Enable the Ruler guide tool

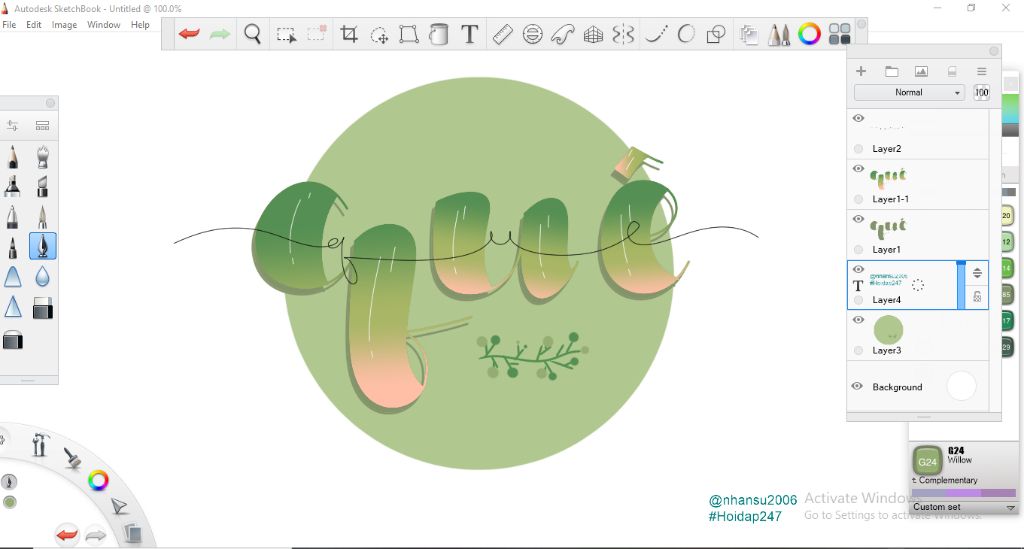[502, 34]
